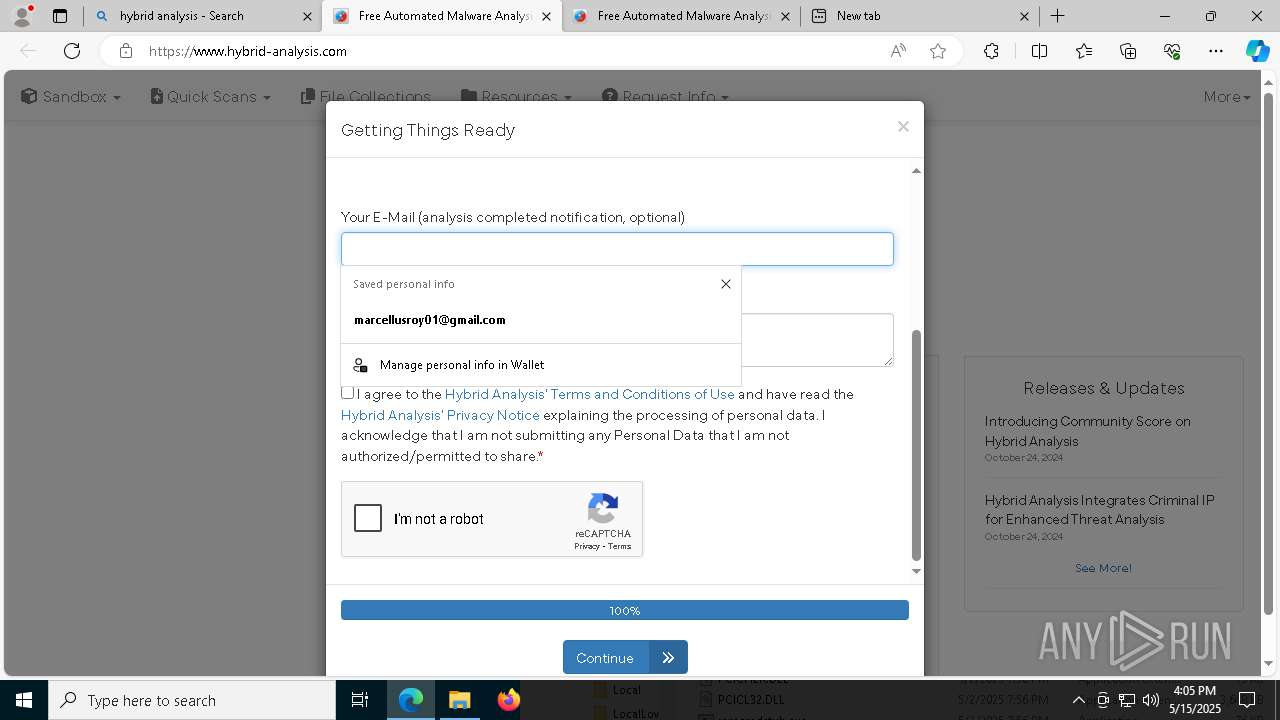Show hidden system tray icons

1078,700
